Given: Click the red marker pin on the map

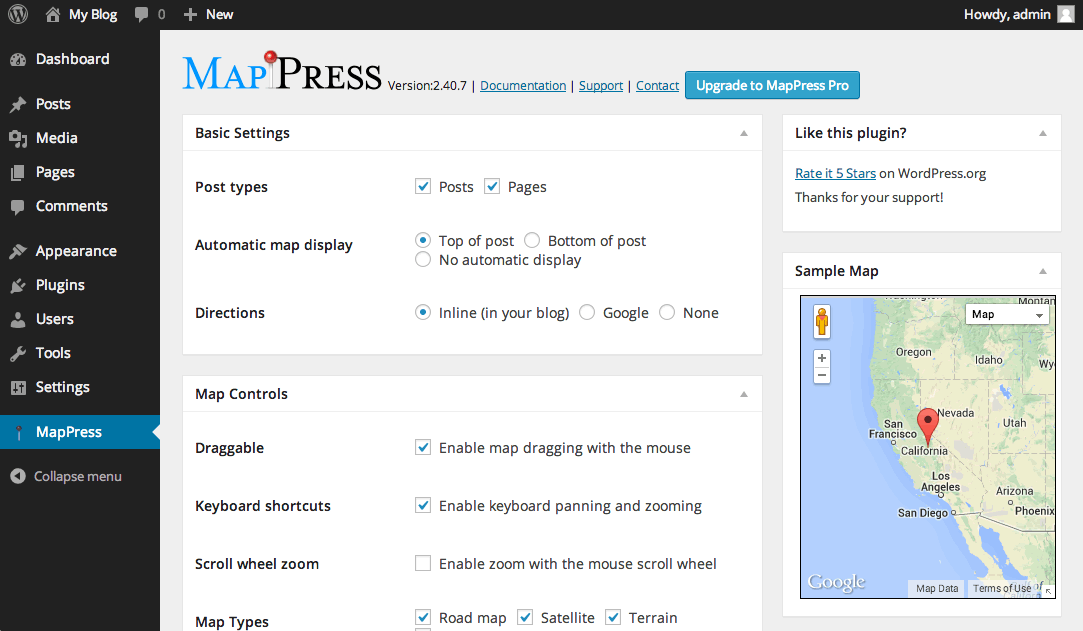Looking at the screenshot, I should point(928,425).
